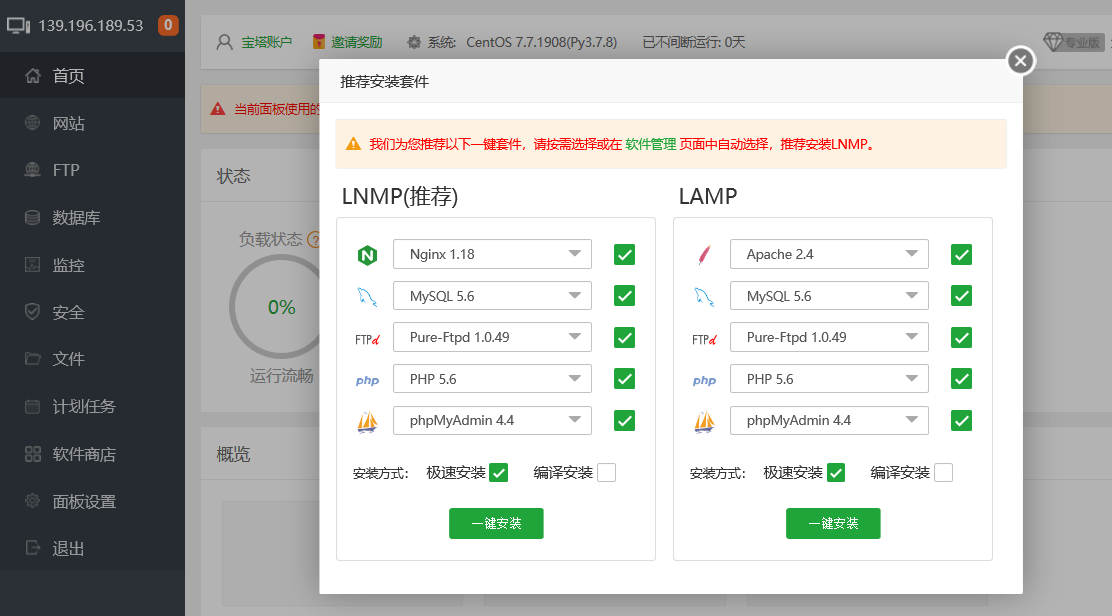Click the warning triangle in the dialog notice
1112x616 pixels.
(353, 145)
